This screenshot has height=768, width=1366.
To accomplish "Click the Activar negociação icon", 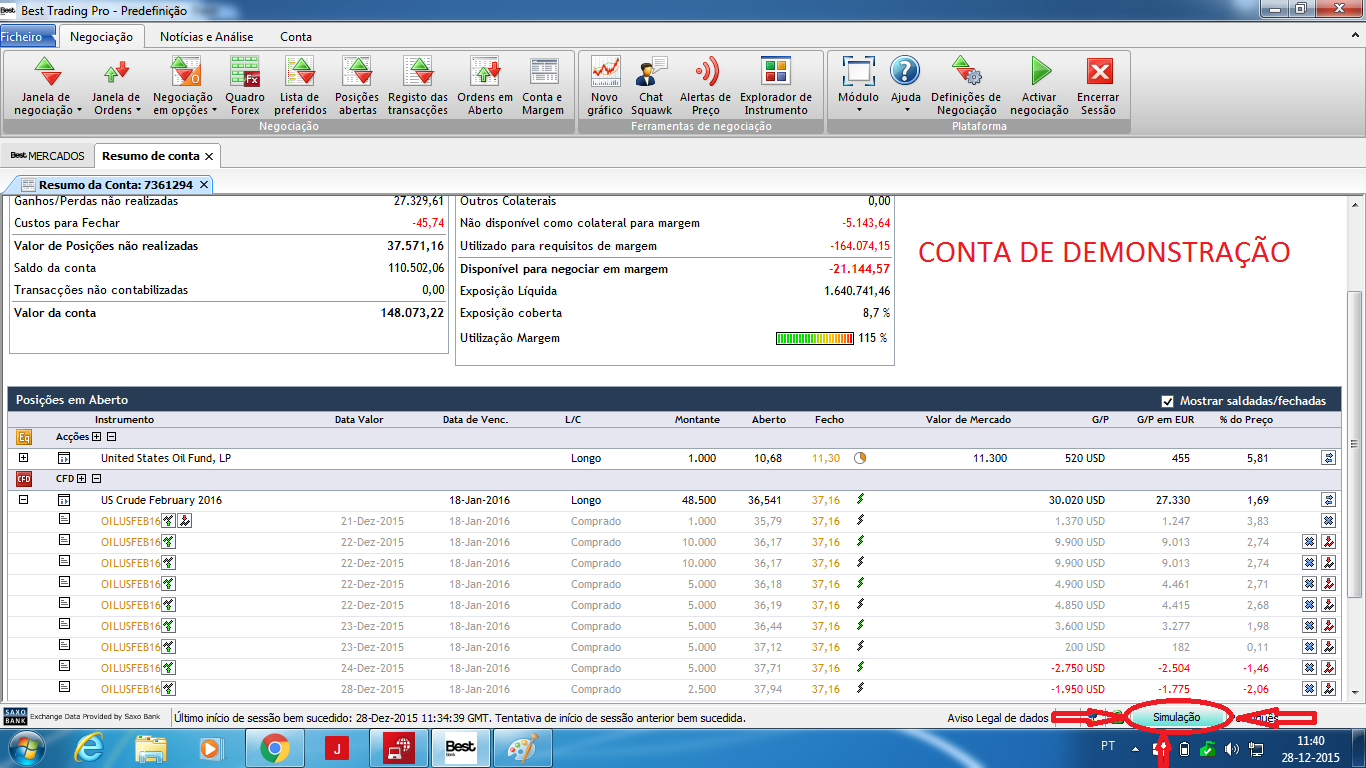I will coord(1039,85).
